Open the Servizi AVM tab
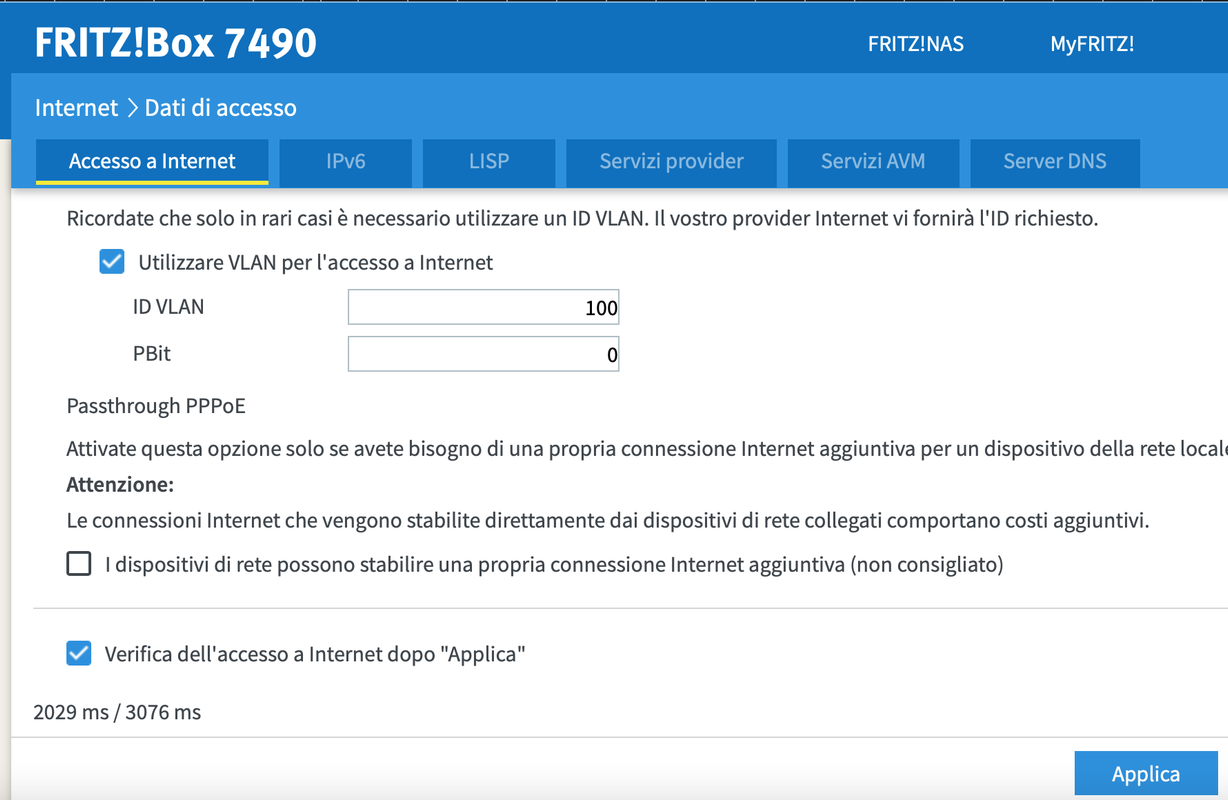The height and width of the screenshot is (800, 1228). [873, 161]
